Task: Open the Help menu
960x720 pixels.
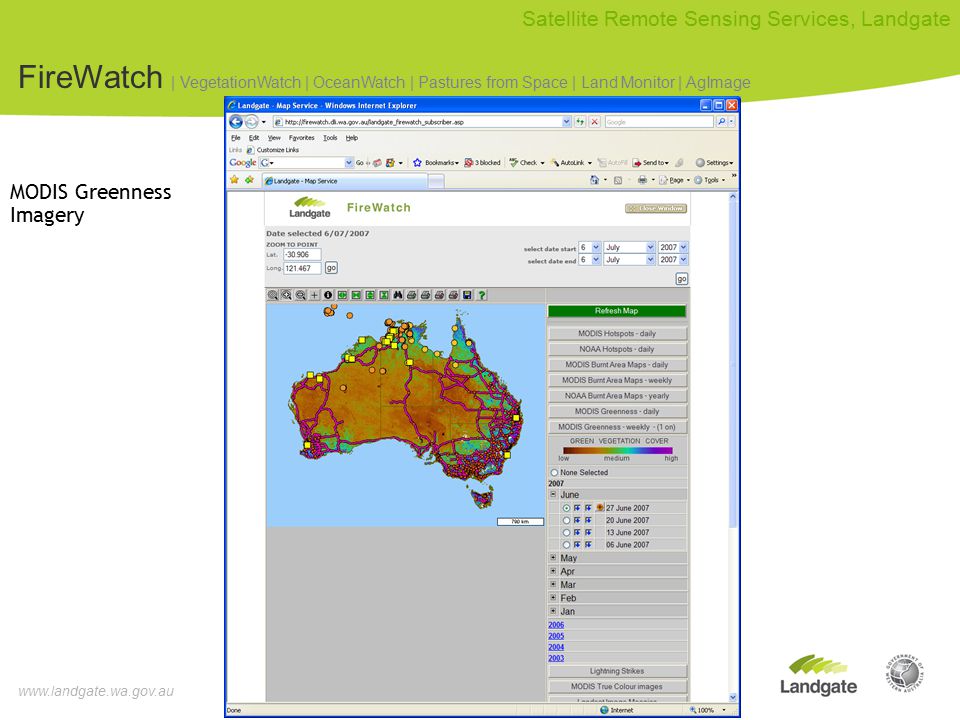Action: pos(351,138)
